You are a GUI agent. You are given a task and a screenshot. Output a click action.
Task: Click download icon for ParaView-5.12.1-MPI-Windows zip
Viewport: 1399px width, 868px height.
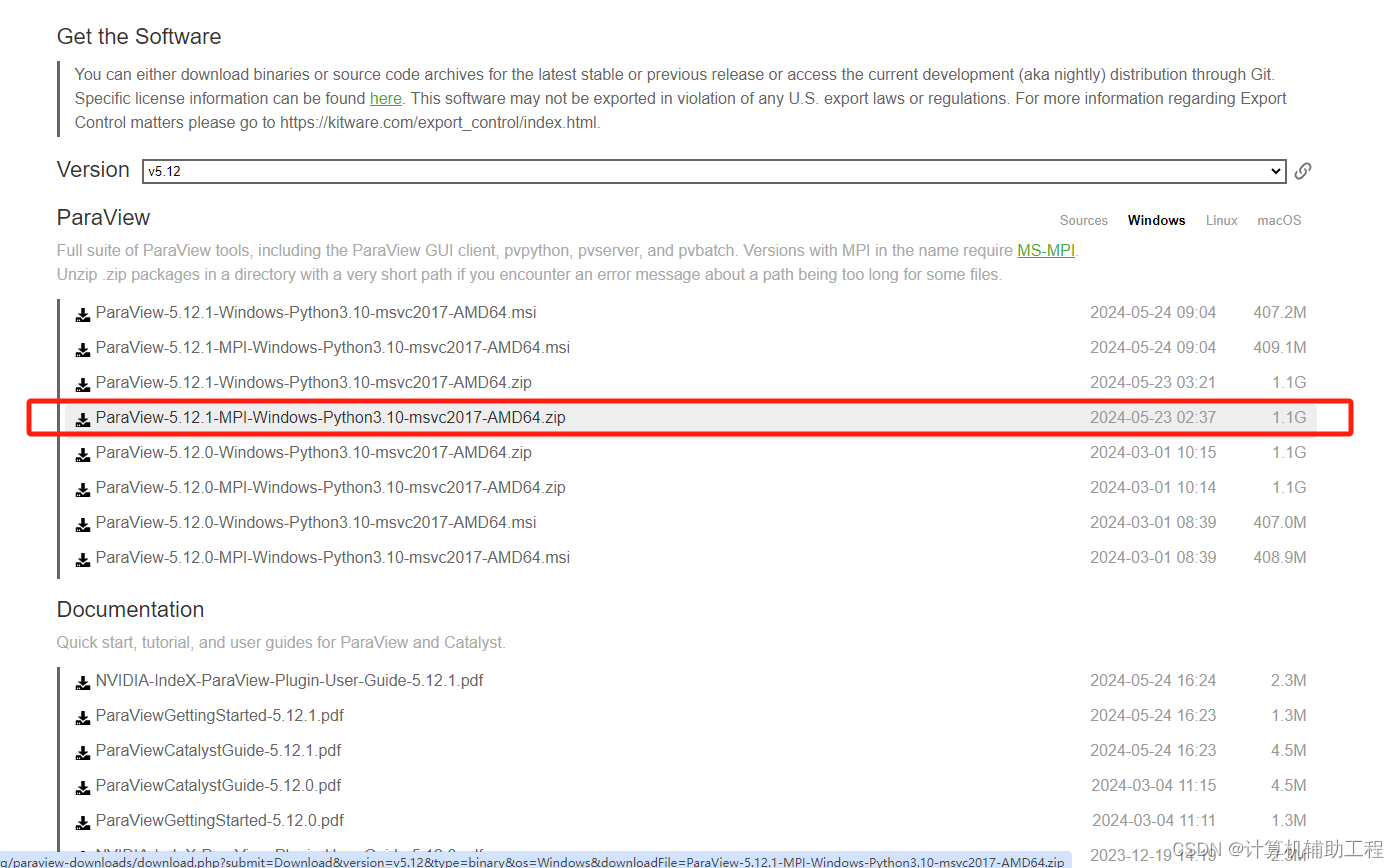[x=83, y=420]
